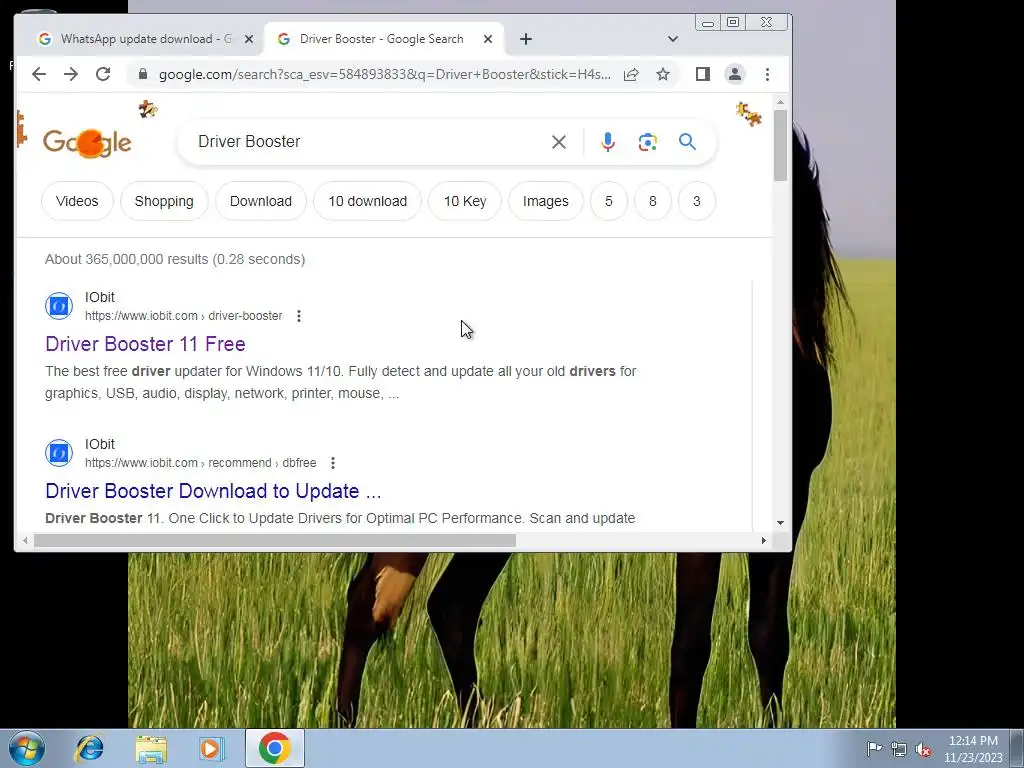Click the vertical scrollbar thumb
The width and height of the screenshot is (1024, 768).
pyautogui.click(x=780, y=145)
